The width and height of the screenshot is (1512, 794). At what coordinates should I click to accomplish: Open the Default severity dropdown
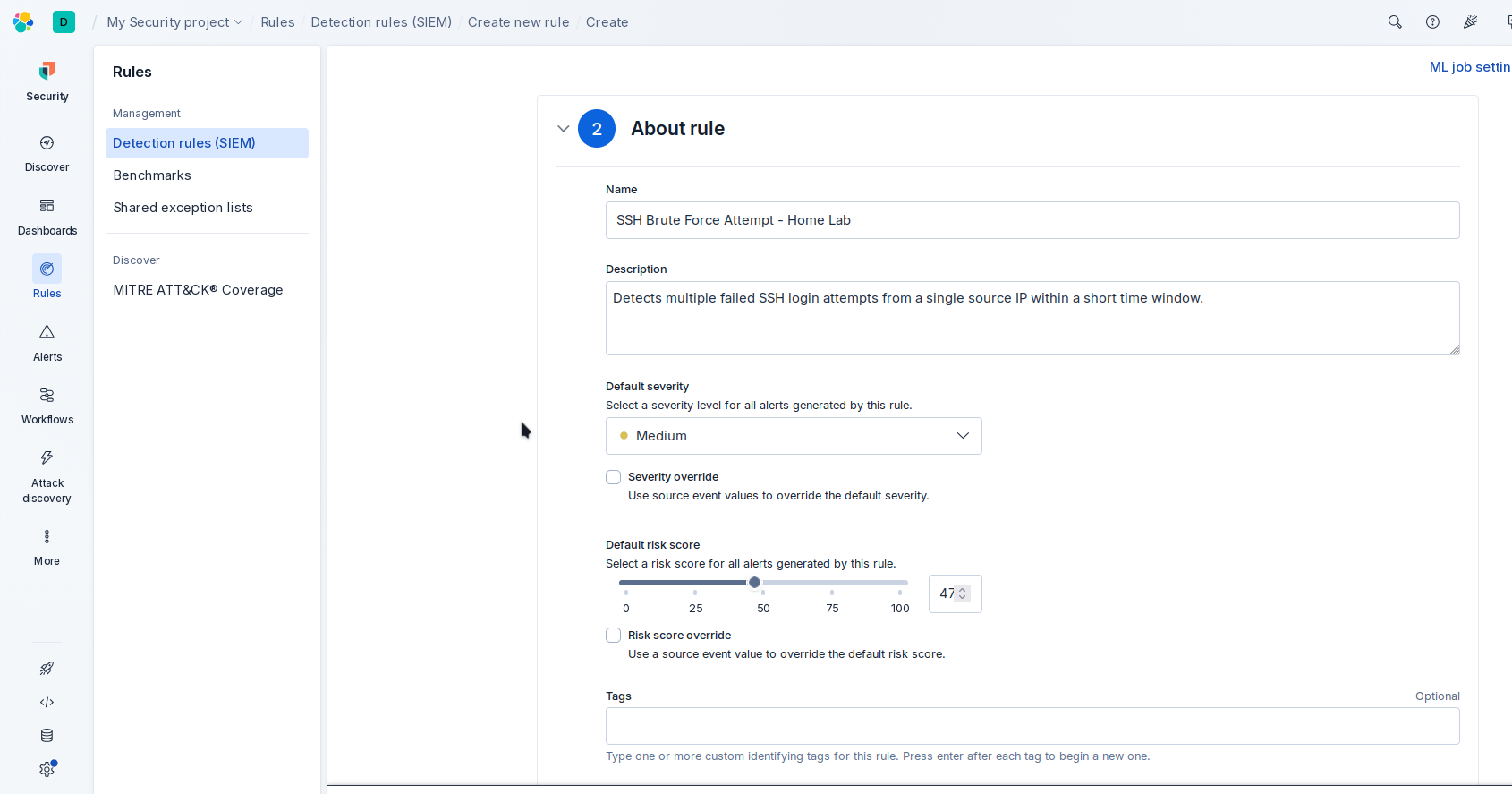(794, 436)
